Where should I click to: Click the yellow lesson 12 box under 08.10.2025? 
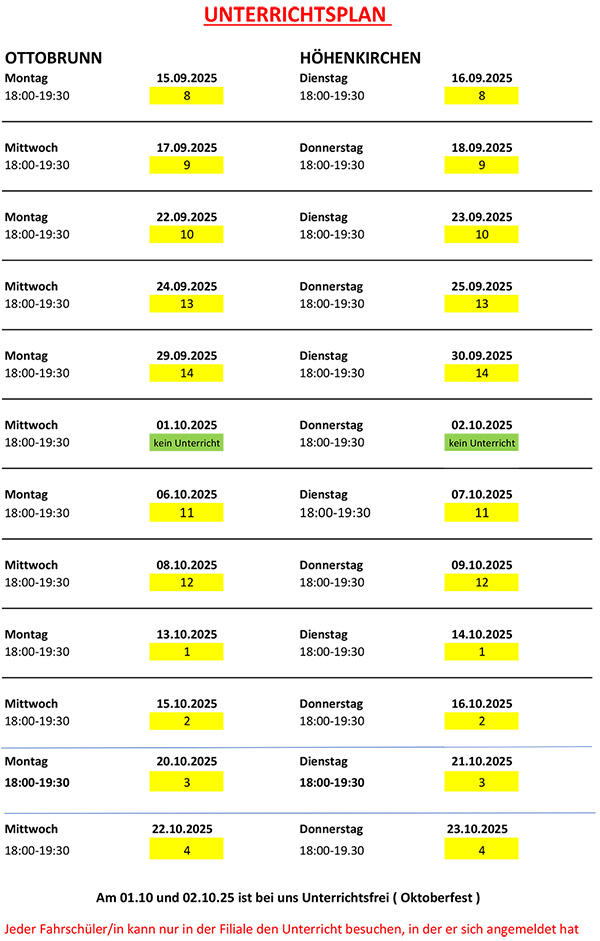coord(186,582)
